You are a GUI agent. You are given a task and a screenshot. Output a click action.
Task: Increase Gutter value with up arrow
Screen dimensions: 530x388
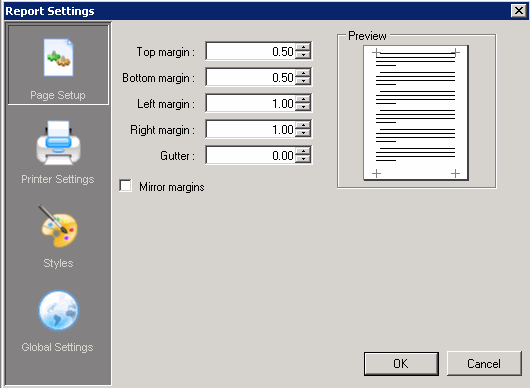pos(303,151)
